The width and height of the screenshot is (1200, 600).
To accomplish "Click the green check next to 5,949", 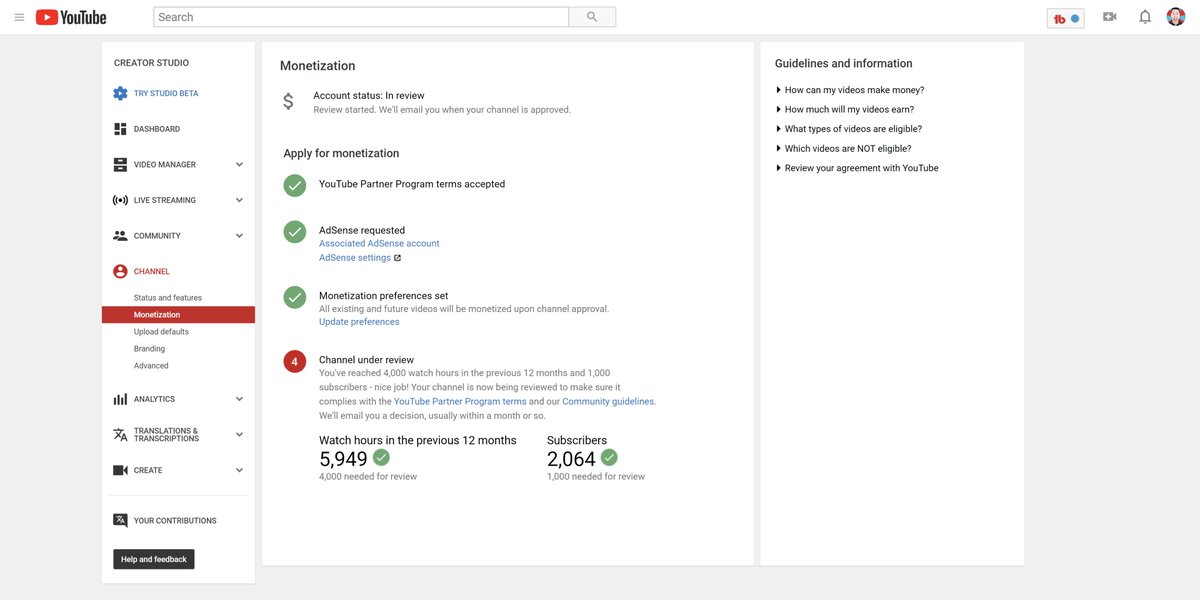I will (x=381, y=457).
